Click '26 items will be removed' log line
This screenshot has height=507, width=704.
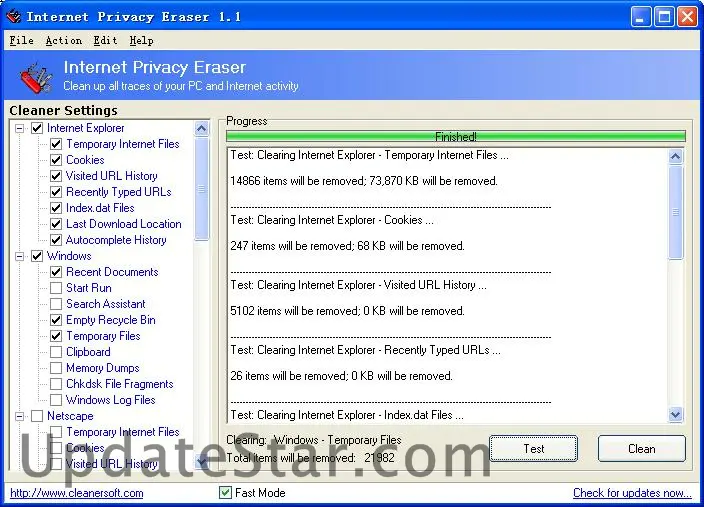click(341, 376)
